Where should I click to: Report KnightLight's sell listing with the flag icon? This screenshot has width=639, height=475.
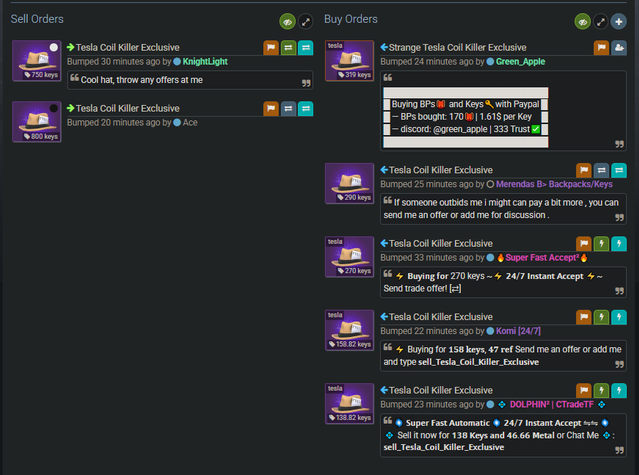(x=271, y=48)
